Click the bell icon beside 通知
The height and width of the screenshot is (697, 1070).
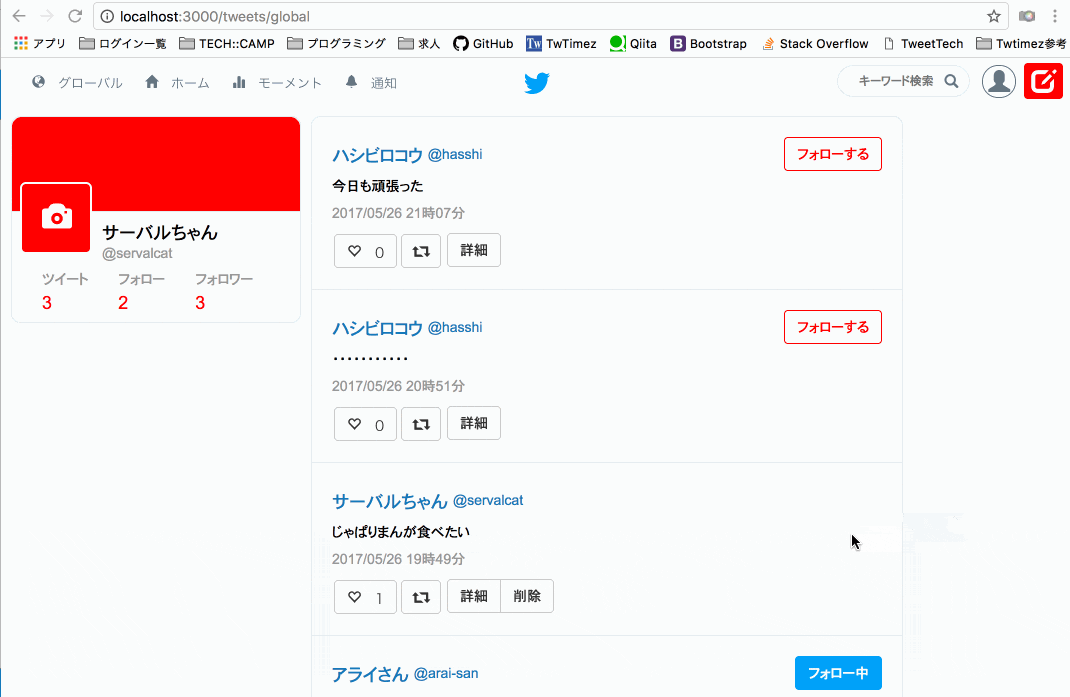pos(351,82)
